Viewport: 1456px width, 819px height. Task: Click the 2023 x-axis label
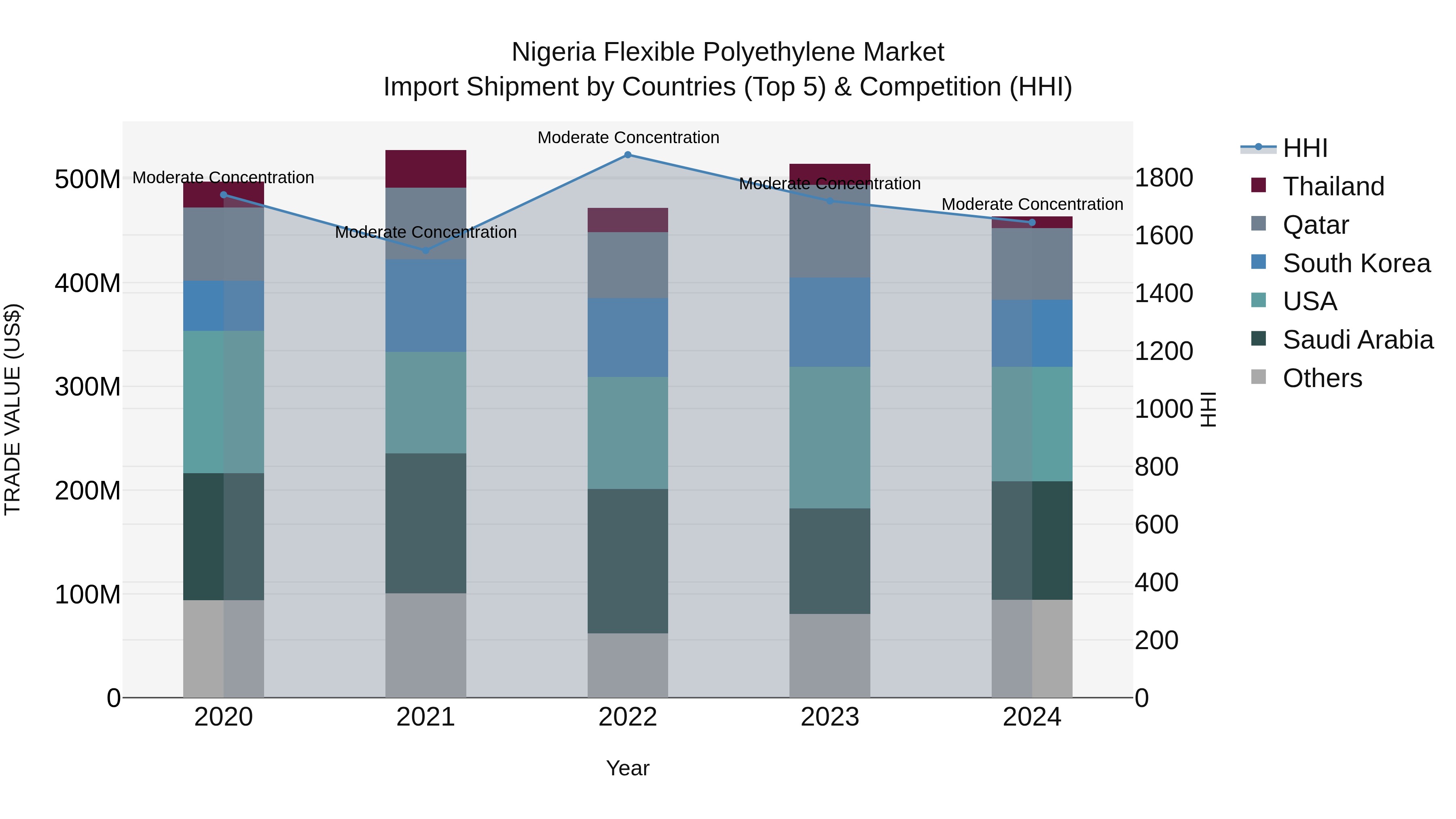point(830,717)
